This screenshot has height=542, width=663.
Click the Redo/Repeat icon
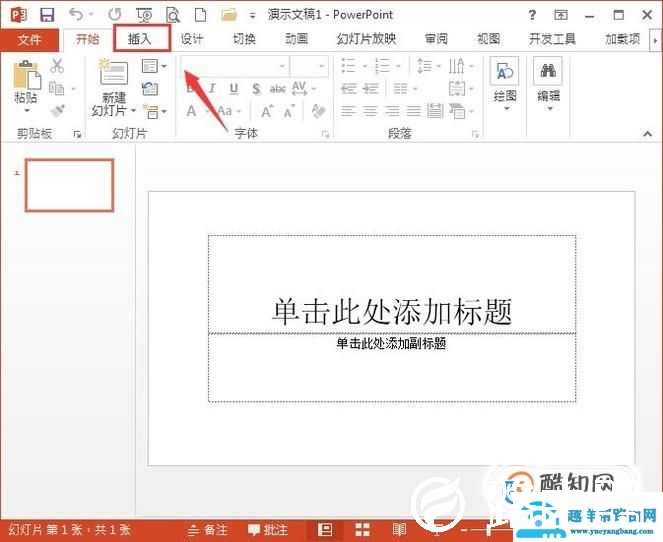coord(115,15)
